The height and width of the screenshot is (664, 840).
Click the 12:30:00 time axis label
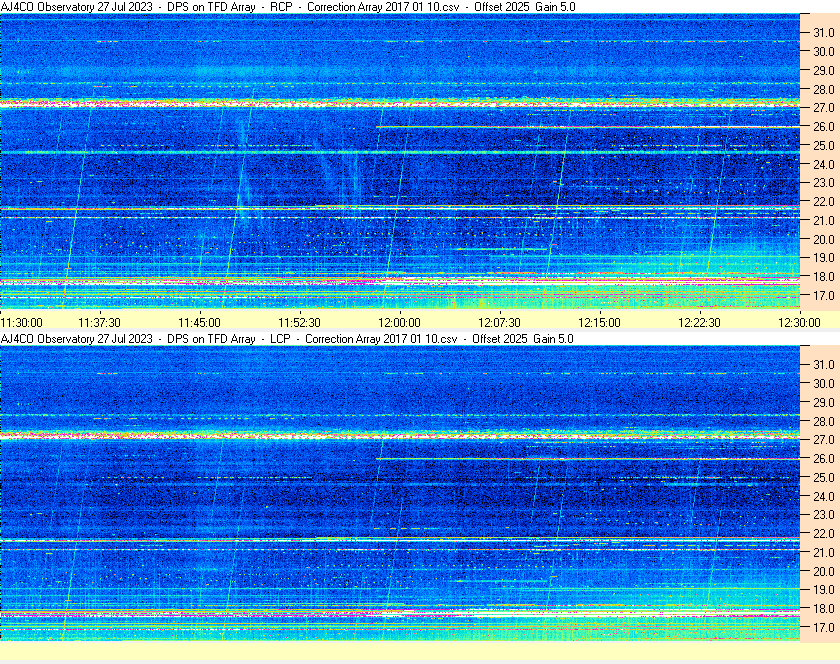tap(799, 323)
